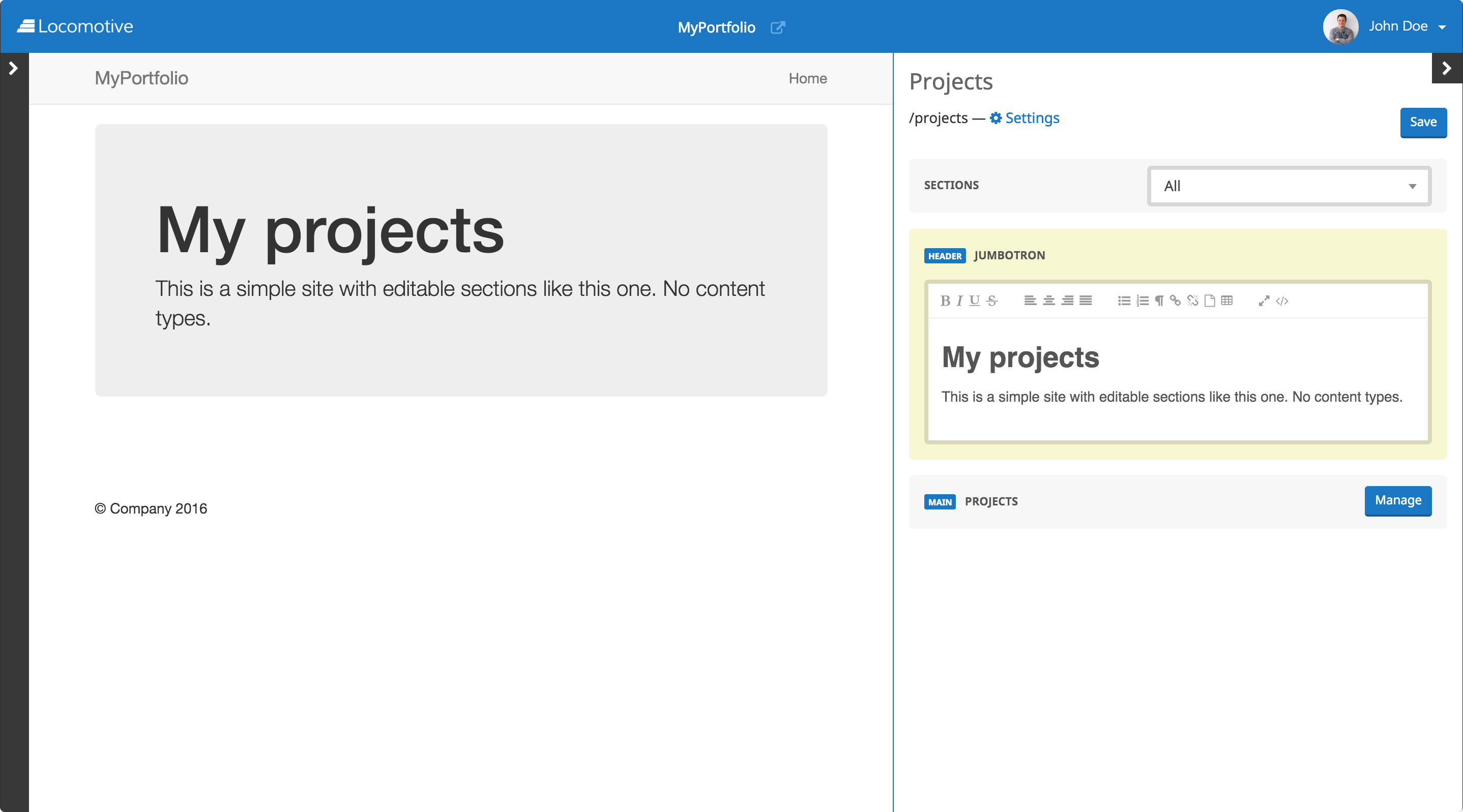Open the John Doe user menu
The height and width of the screenshot is (812, 1463).
tap(1406, 26)
